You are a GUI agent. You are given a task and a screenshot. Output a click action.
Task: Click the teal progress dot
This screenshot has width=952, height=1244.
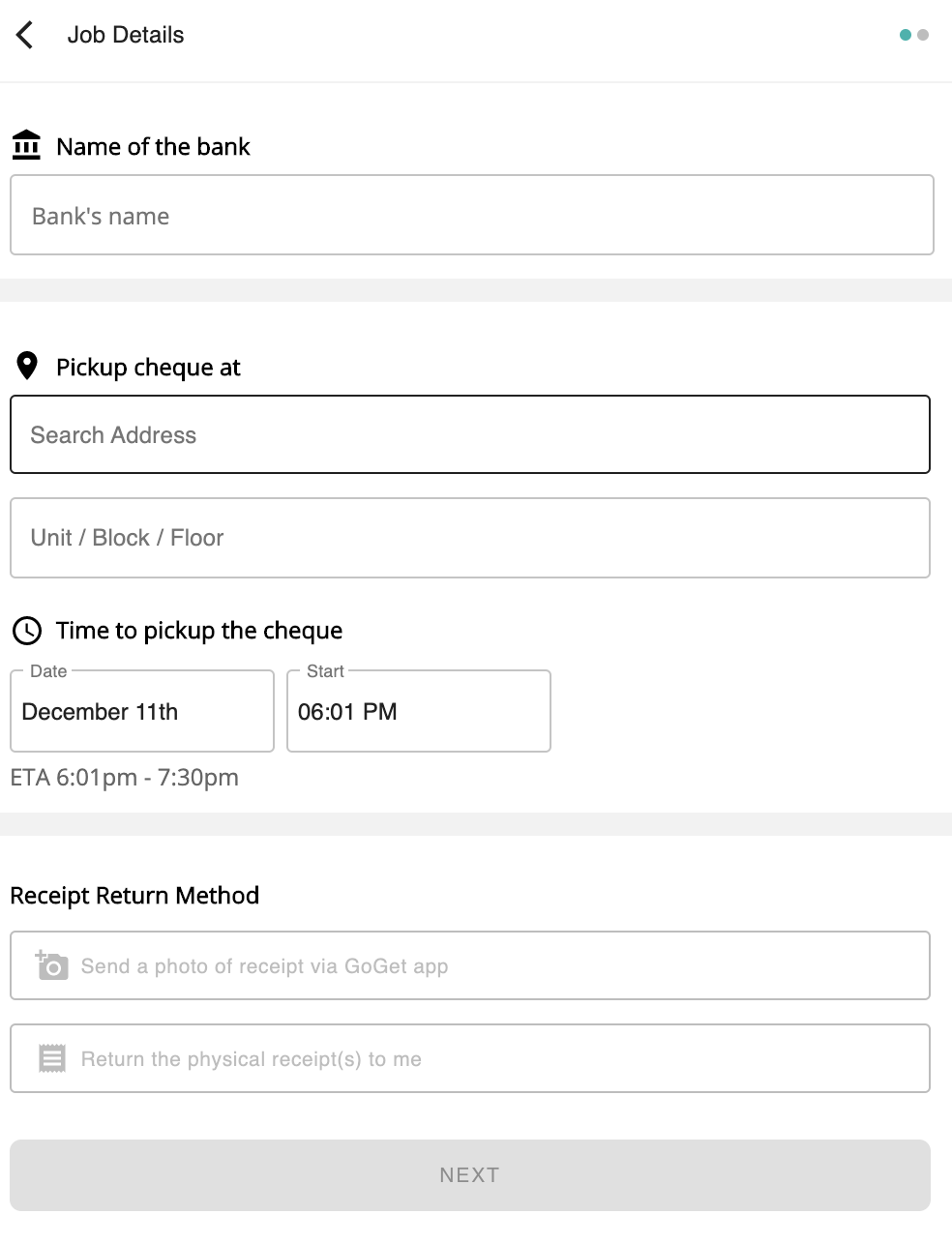pyautogui.click(x=906, y=35)
